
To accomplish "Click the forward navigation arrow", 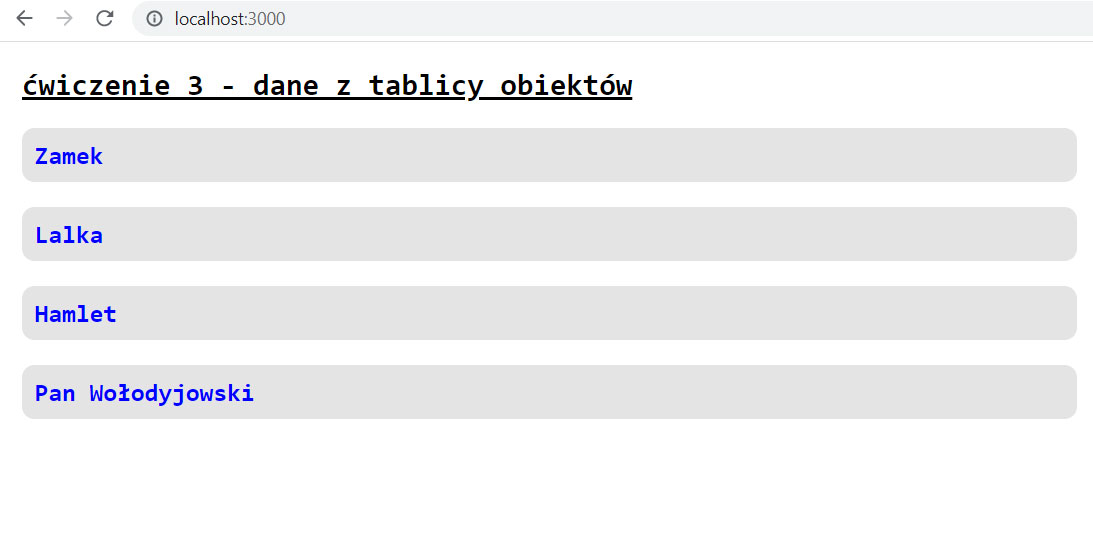I will pos(65,19).
